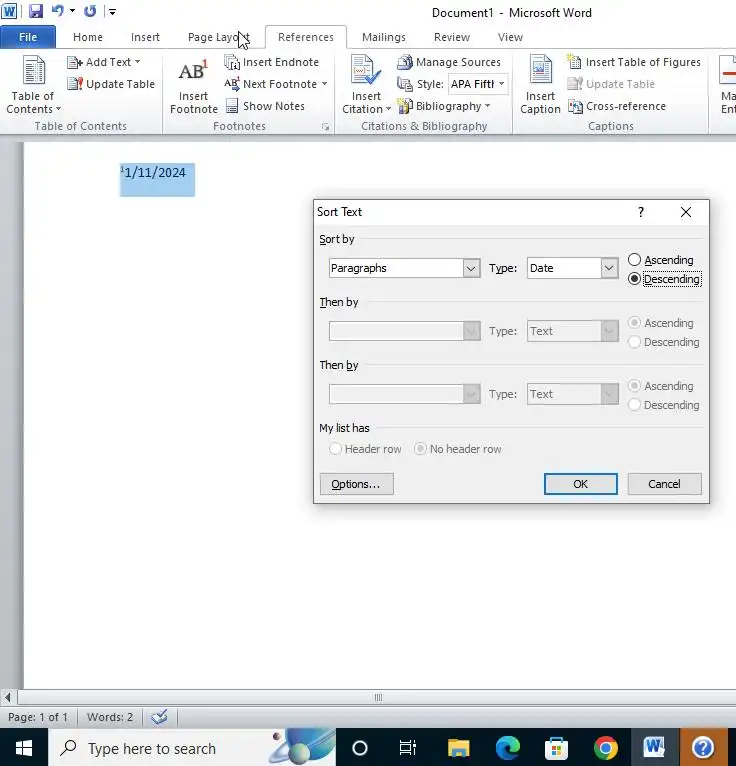
Task: Click the horizontal scrollbar left arrow
Action: click(x=7, y=698)
